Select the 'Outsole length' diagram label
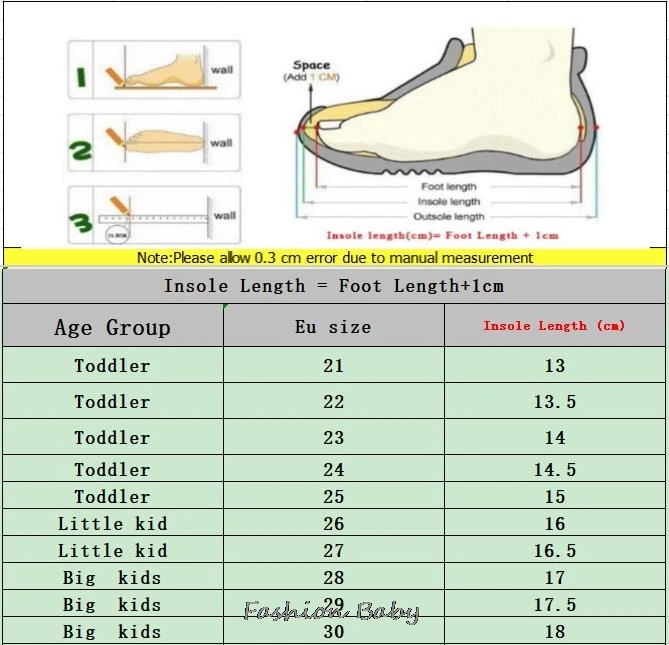The height and width of the screenshot is (645, 669). 449,216
